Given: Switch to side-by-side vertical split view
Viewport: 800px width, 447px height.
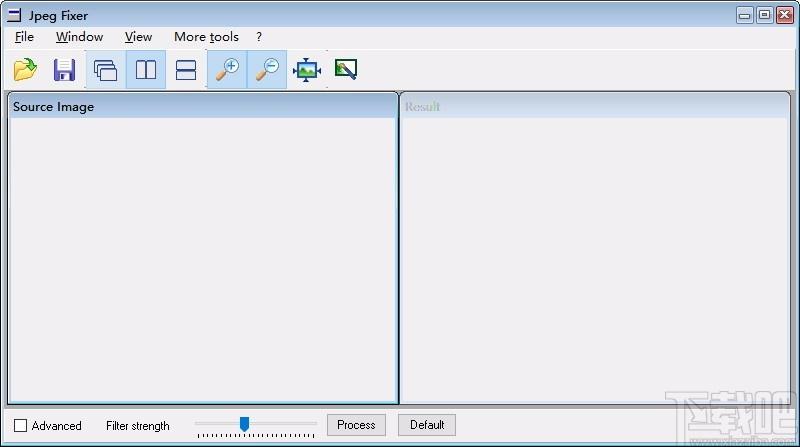Looking at the screenshot, I should (146, 70).
